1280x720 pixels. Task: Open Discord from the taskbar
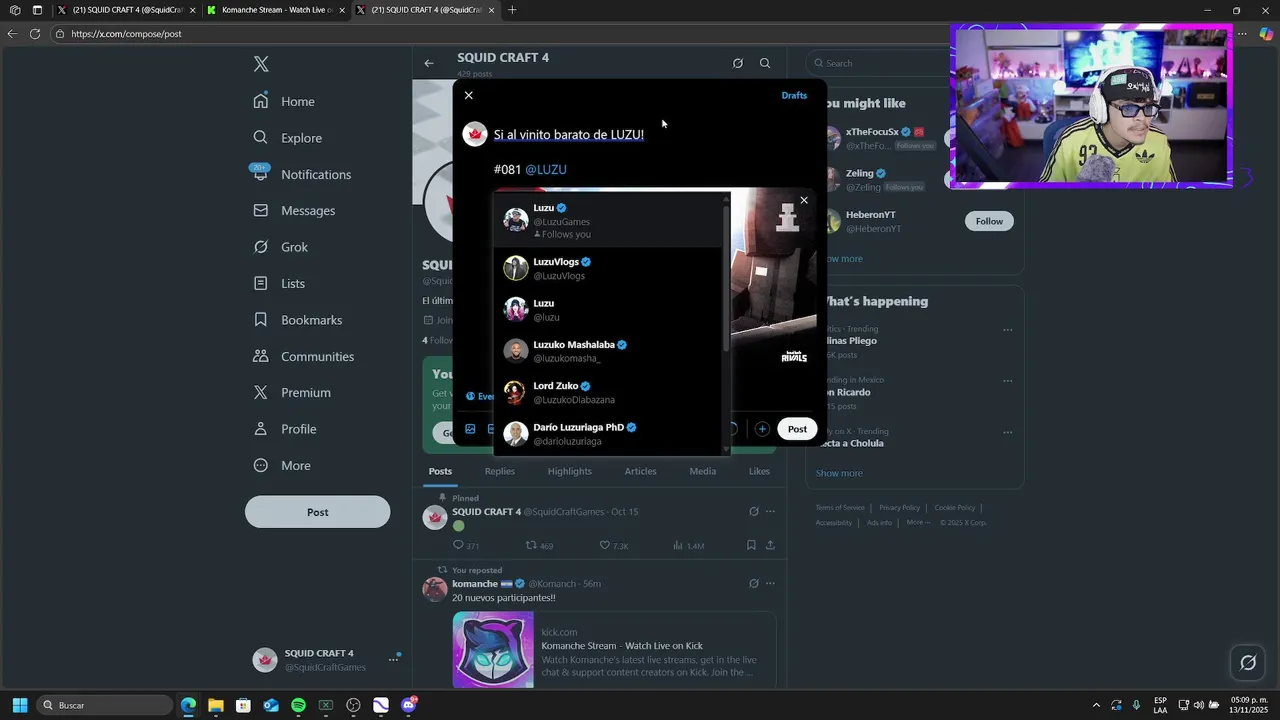(x=408, y=705)
